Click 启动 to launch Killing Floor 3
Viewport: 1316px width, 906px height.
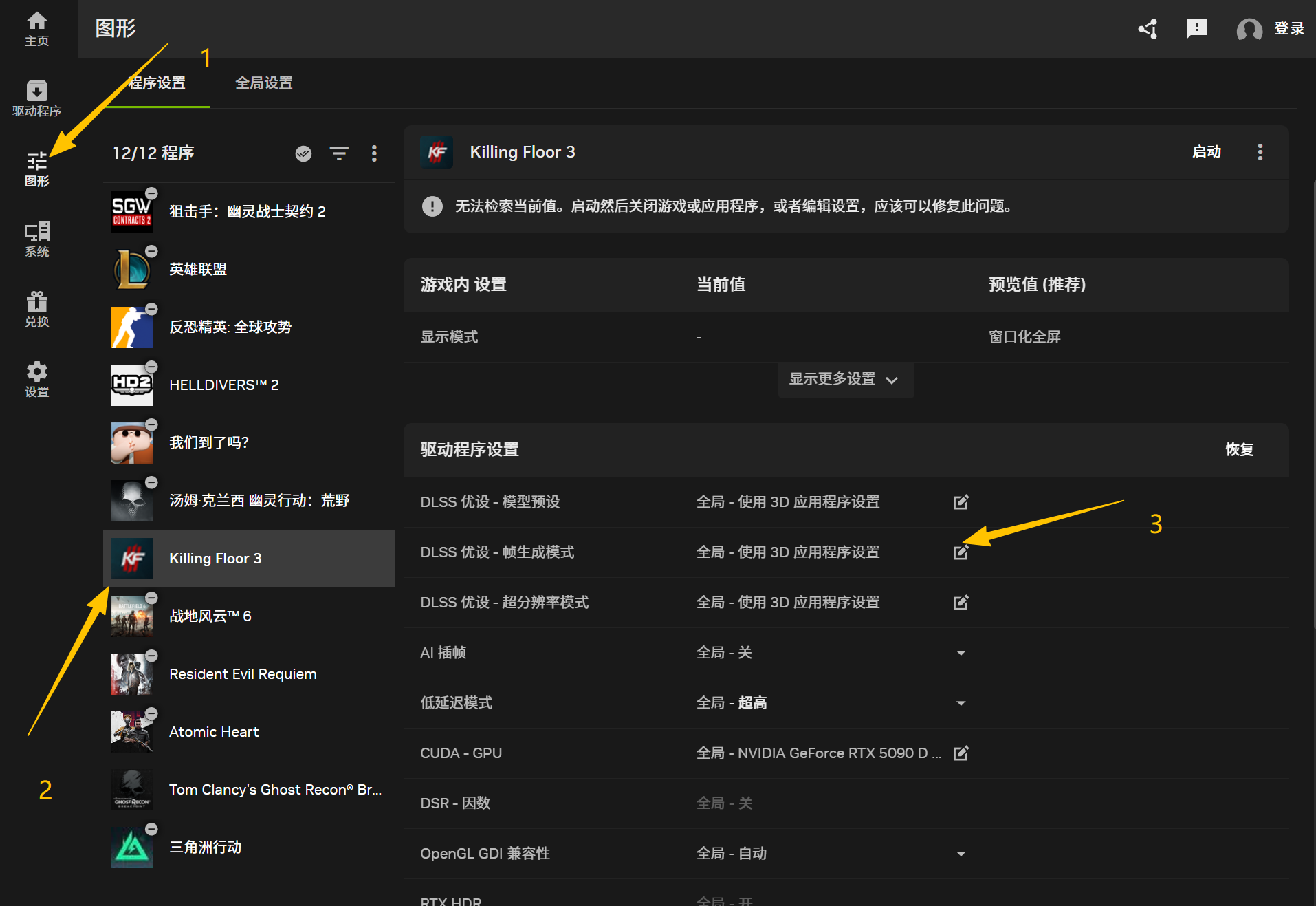point(1207,152)
